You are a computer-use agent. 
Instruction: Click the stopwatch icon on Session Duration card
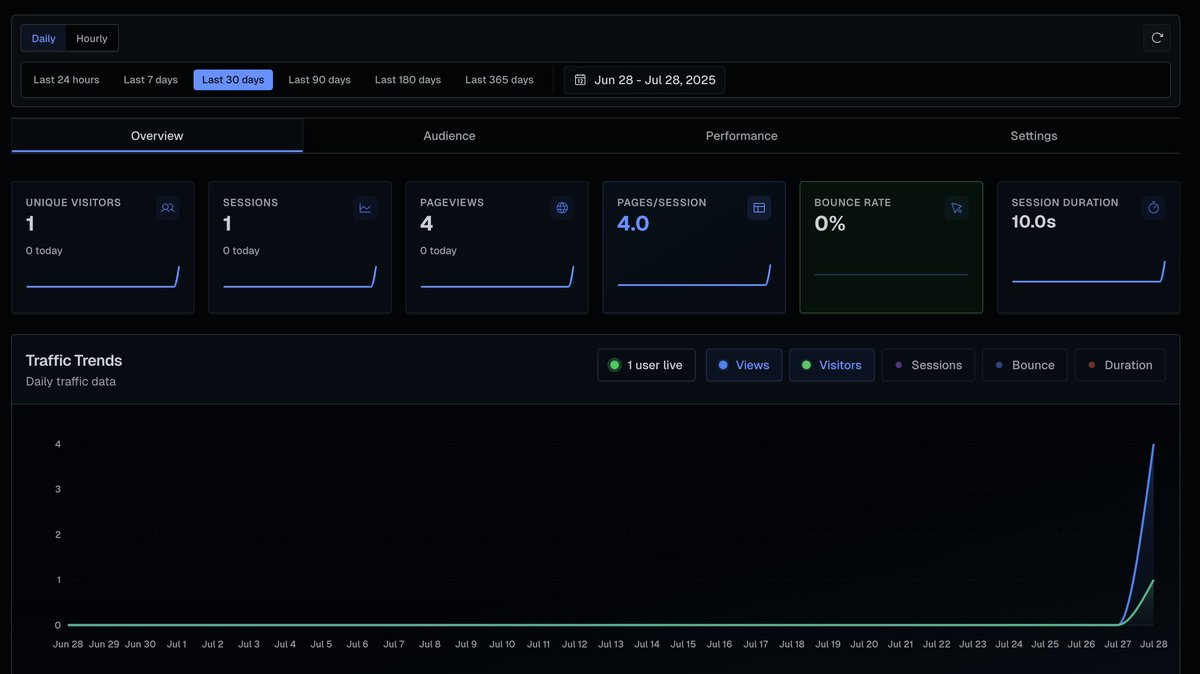tap(1153, 207)
